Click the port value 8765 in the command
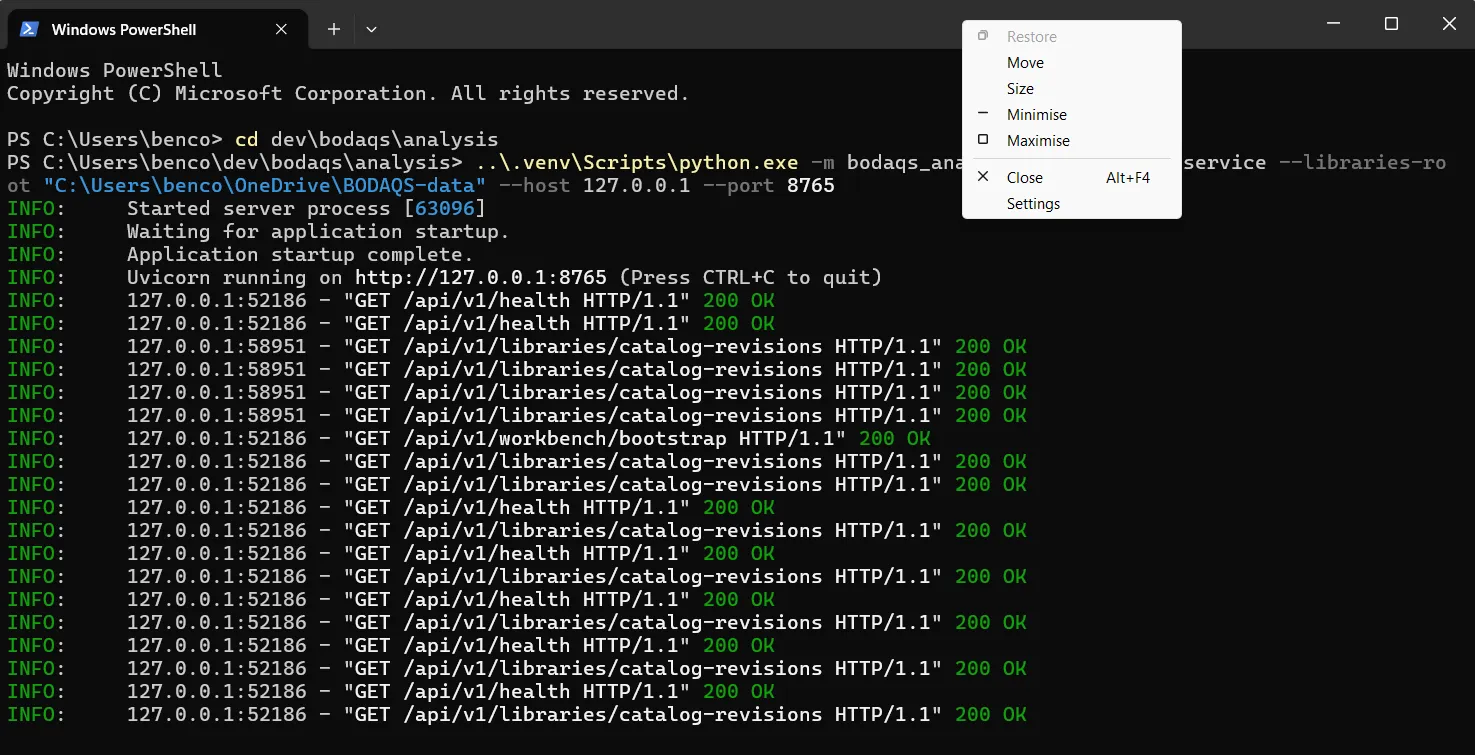 point(810,185)
